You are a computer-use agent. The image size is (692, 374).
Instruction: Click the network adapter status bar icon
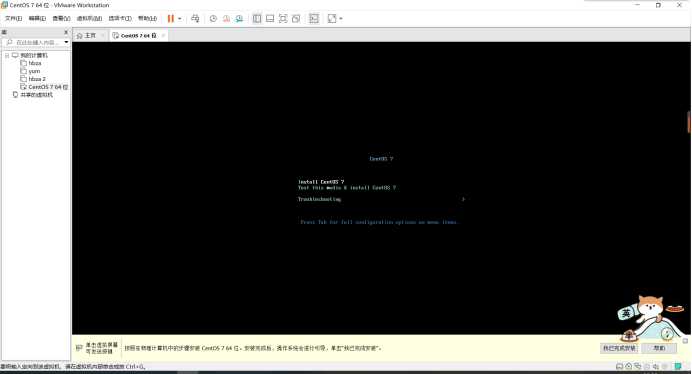pos(638,366)
